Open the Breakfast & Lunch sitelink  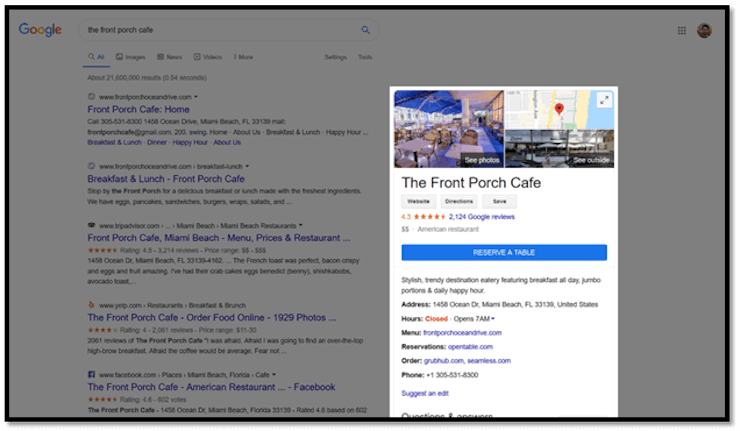point(114,142)
